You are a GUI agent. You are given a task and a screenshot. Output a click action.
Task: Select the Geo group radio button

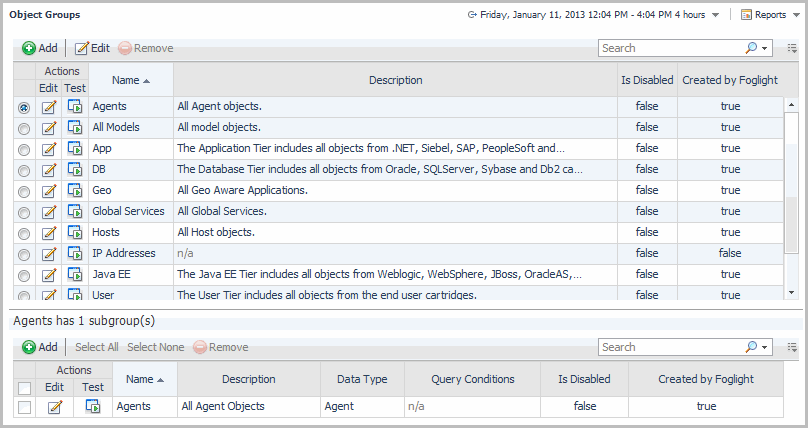tap(23, 191)
